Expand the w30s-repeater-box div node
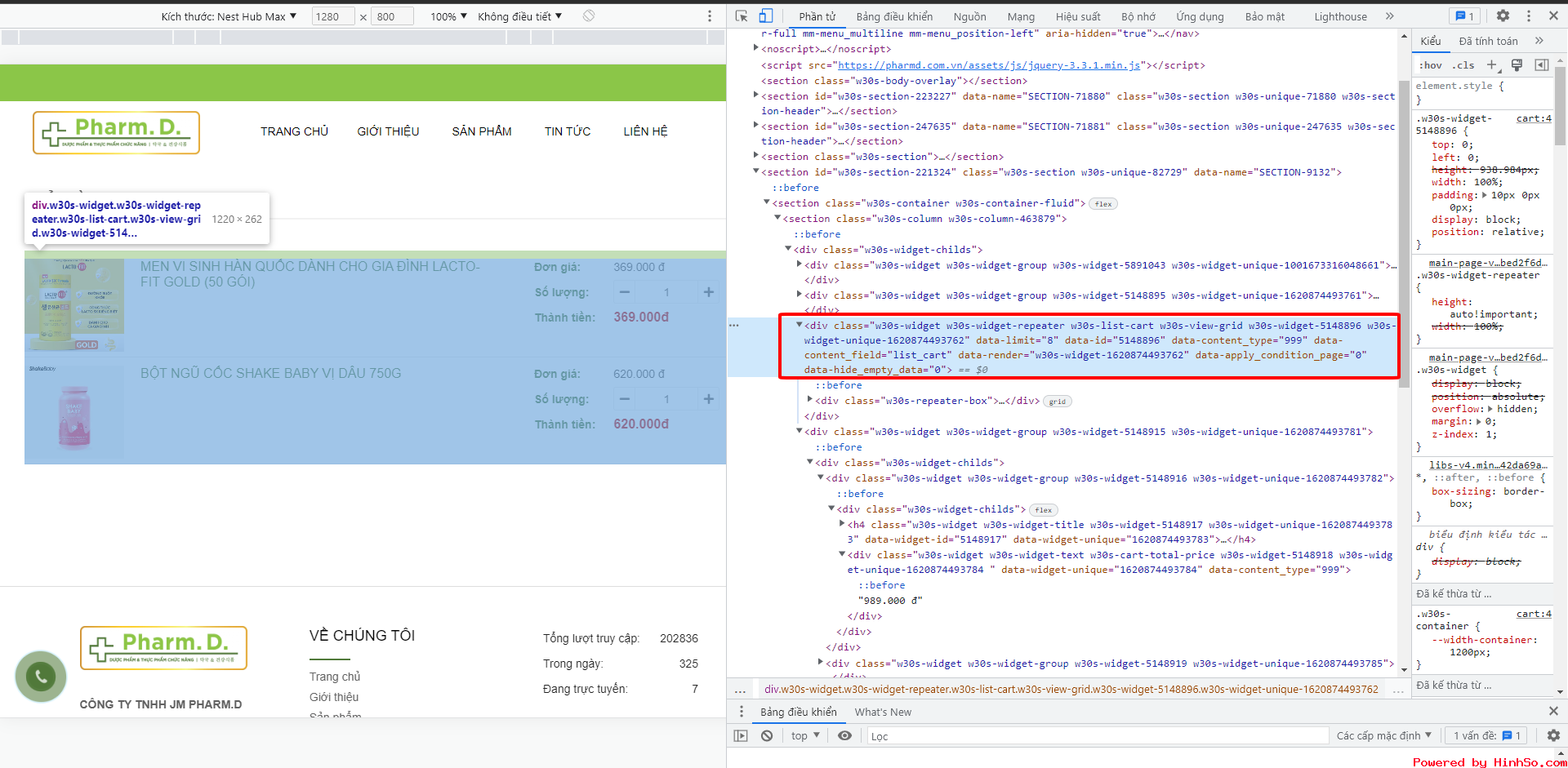Viewport: 1568px width, 768px height. [x=809, y=399]
